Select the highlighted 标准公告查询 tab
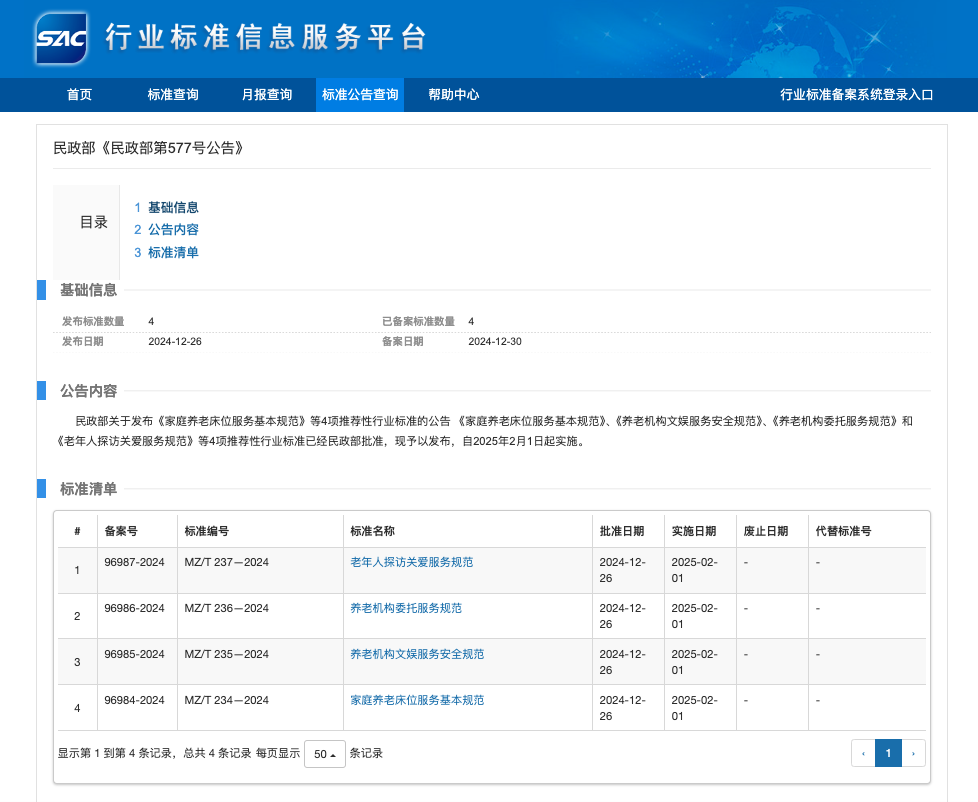The width and height of the screenshot is (978, 802). tap(360, 95)
